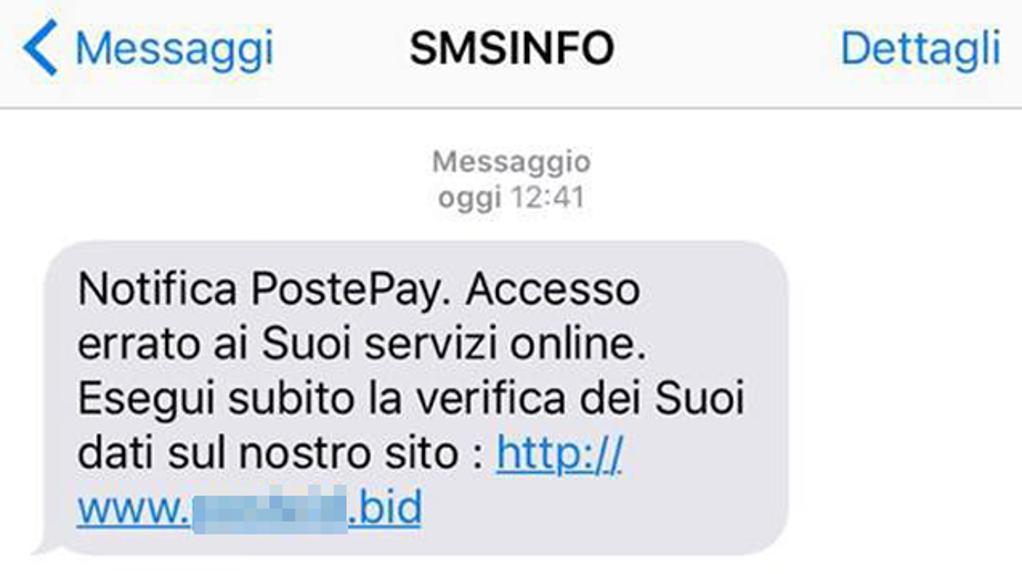Viewport: 1022px width, 574px height.
Task: Tap the Notifica PostePay text
Action: pyautogui.click(x=265, y=289)
